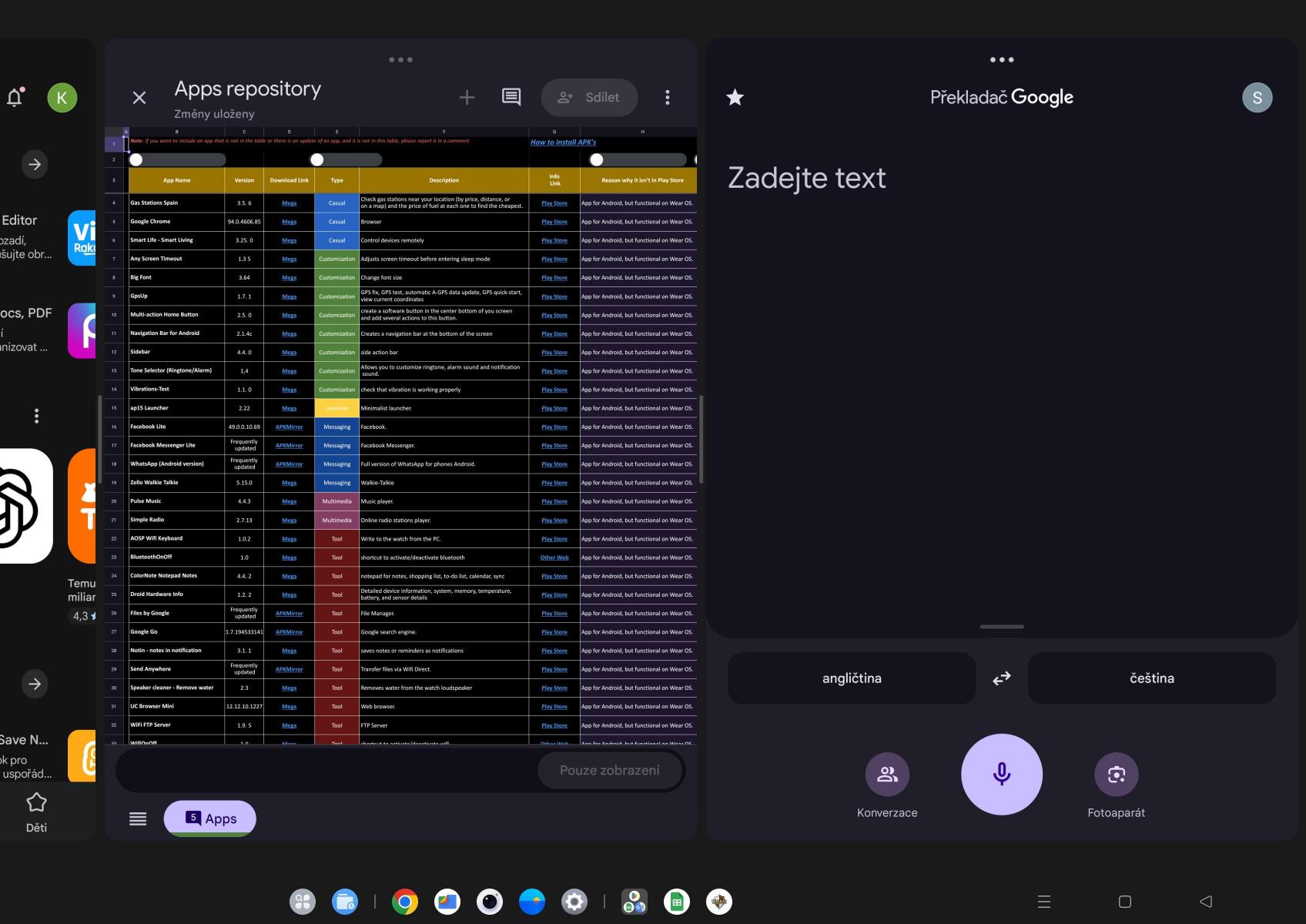Open the angličtina source language selector
1306x924 pixels.
(x=852, y=678)
